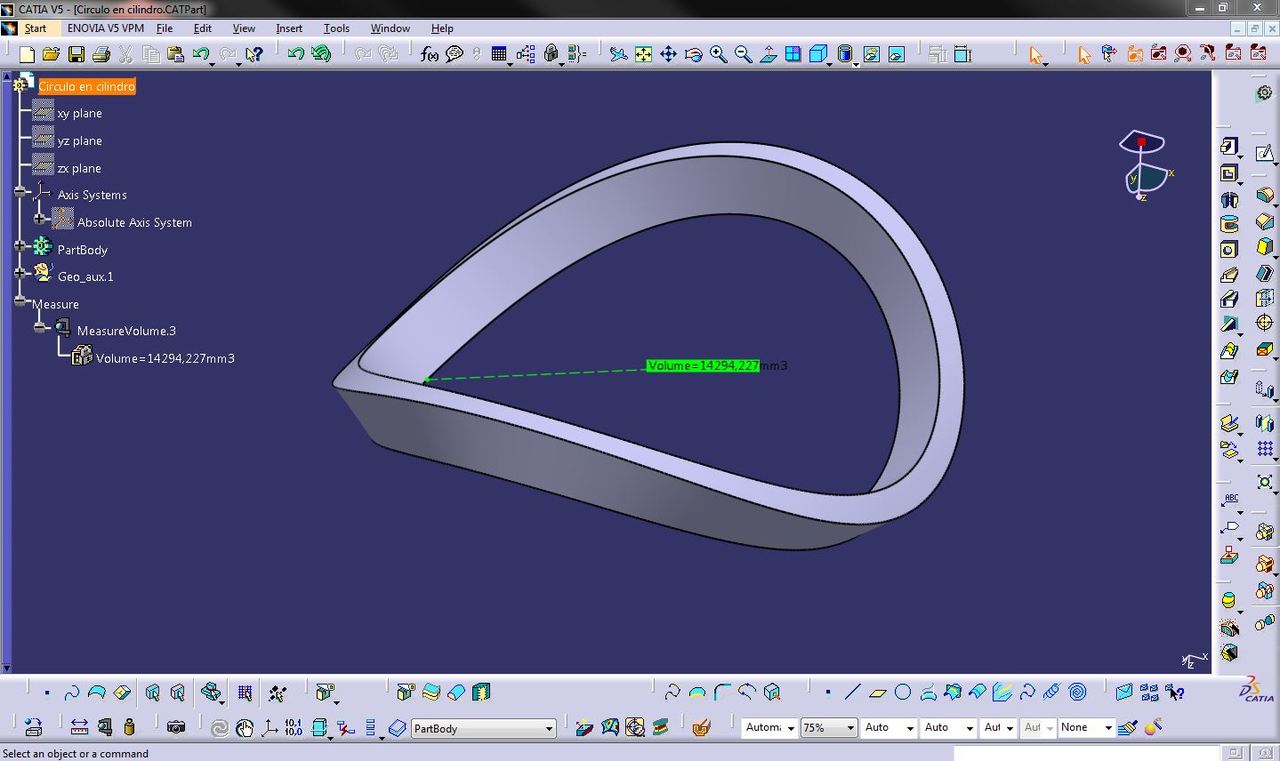Click the Sketcher icon in right toolbar
1280x761 pixels.
point(1264,153)
